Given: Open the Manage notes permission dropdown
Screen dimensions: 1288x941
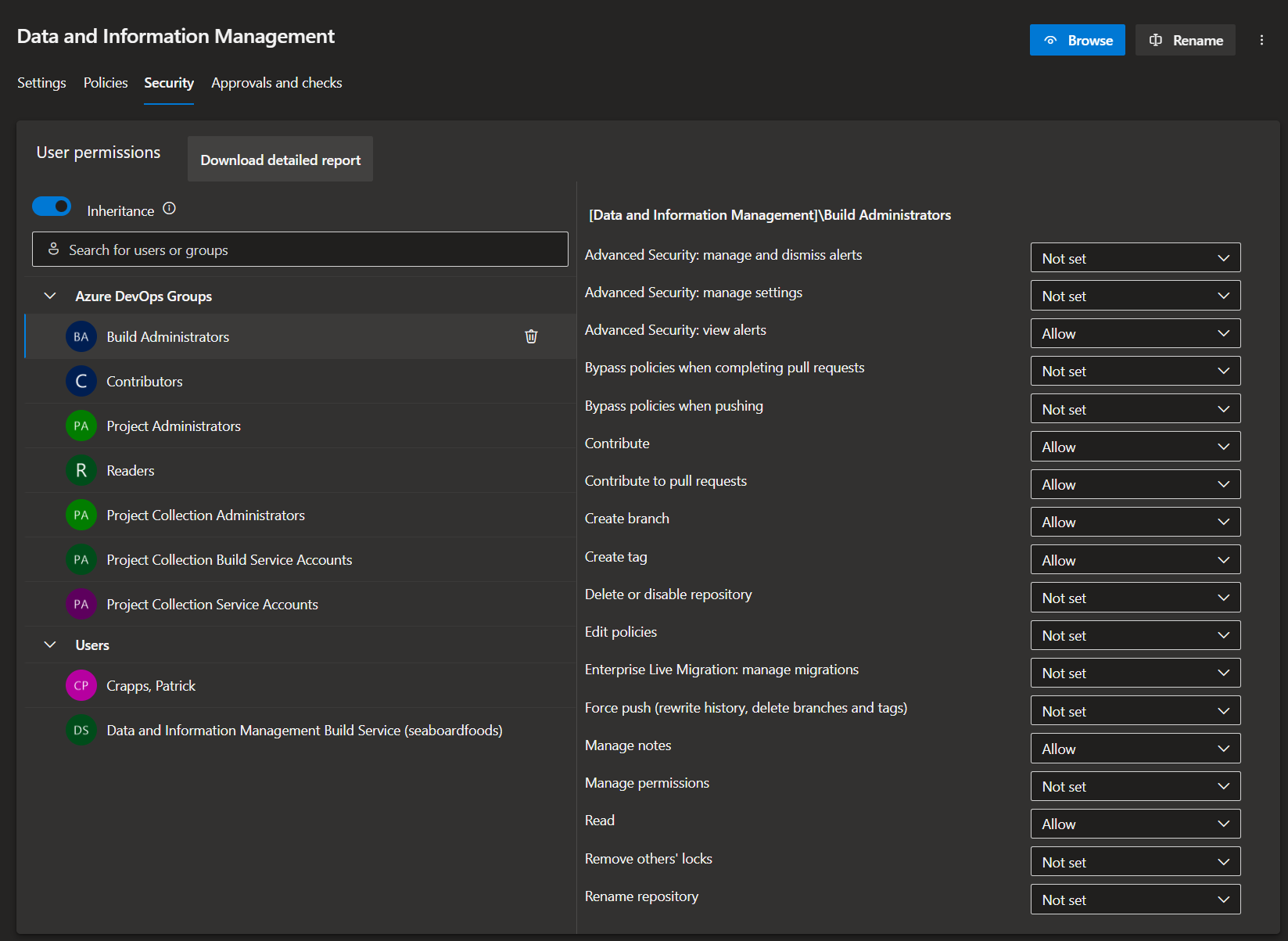Looking at the screenshot, I should [1136, 749].
